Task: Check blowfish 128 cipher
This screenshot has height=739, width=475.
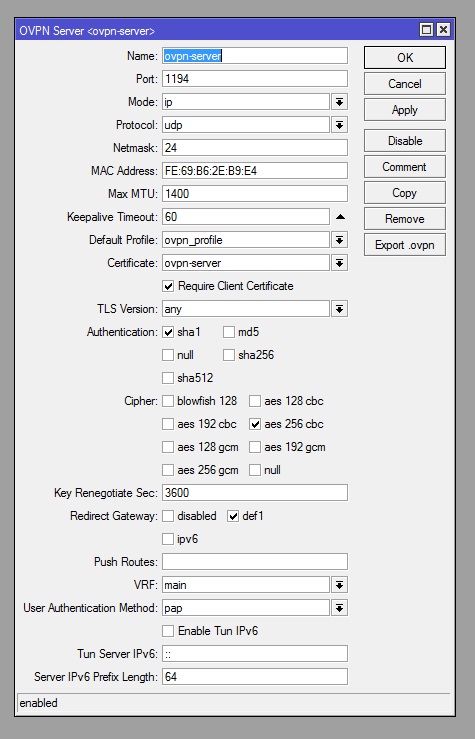Action: 168,401
